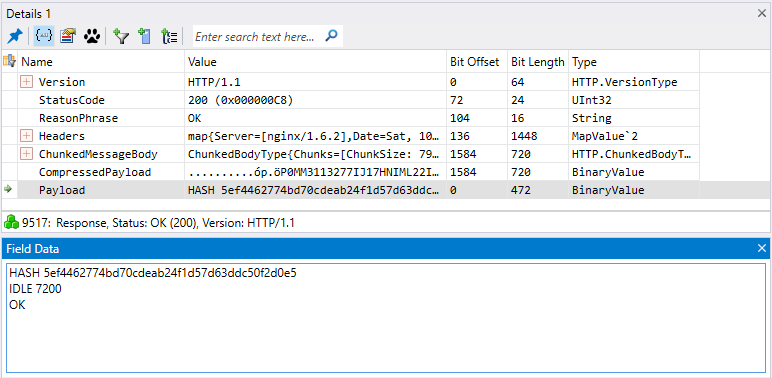
Task: Click the column chooser icon beside Name
Action: point(9,62)
